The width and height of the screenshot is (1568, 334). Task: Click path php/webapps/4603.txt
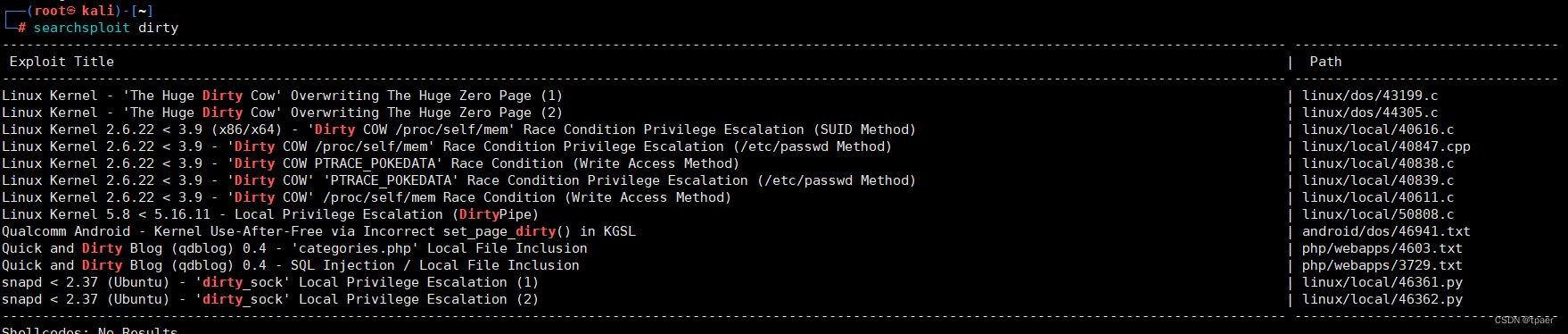[x=1382, y=248]
